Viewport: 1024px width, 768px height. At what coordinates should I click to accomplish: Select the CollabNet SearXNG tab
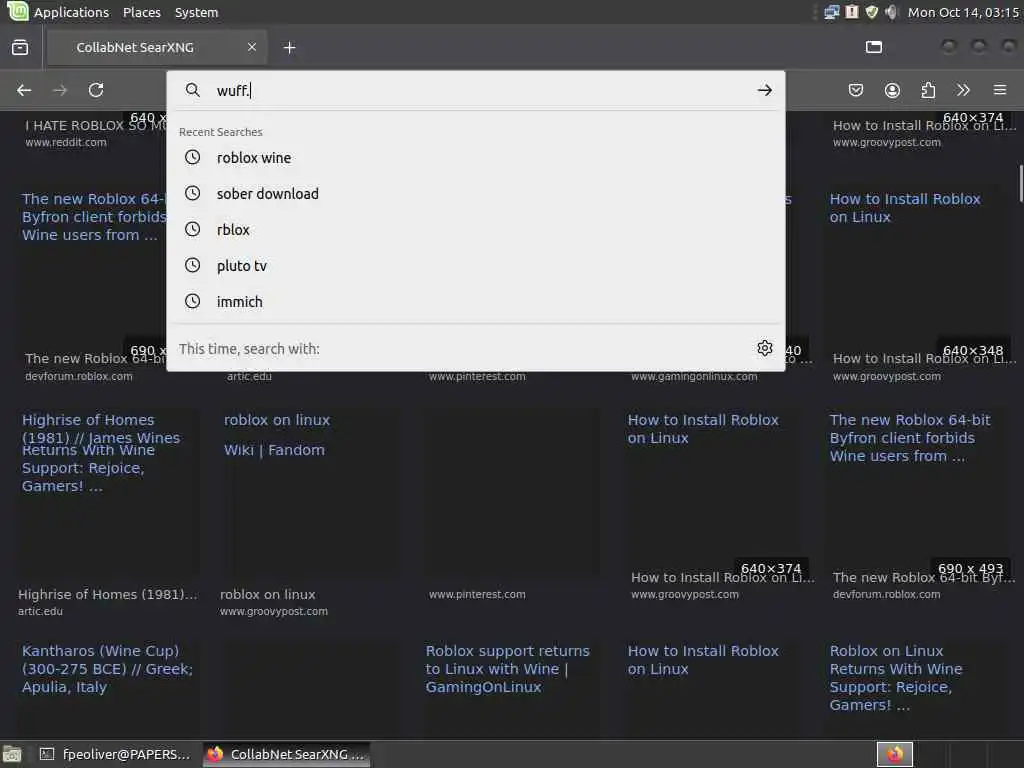pyautogui.click(x=157, y=47)
